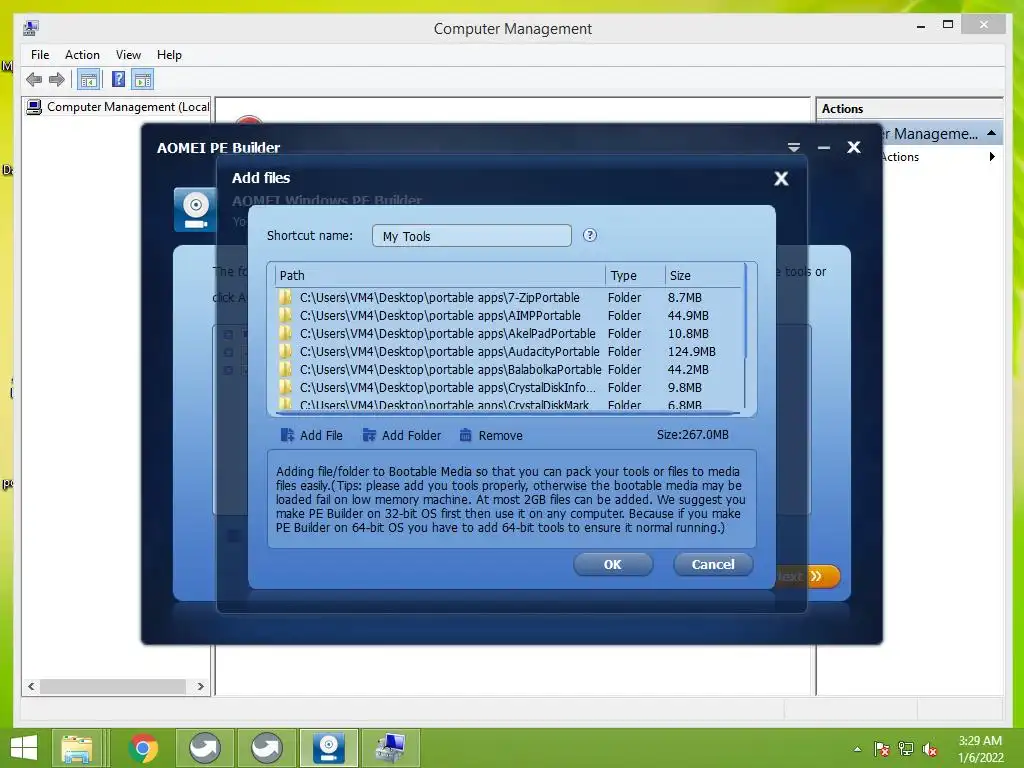This screenshot has width=1024, height=768.
Task: Select Computer Management (Local) tree node
Action: coord(118,106)
